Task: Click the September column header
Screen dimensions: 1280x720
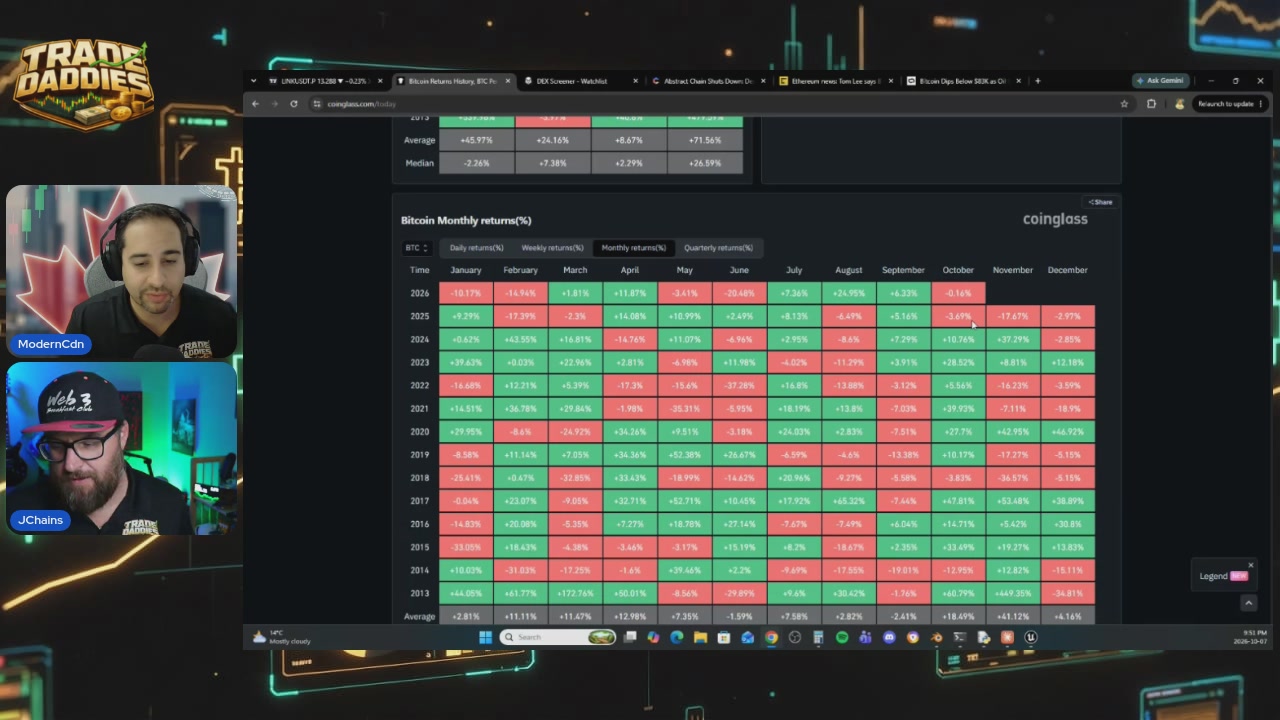Action: pos(903,270)
